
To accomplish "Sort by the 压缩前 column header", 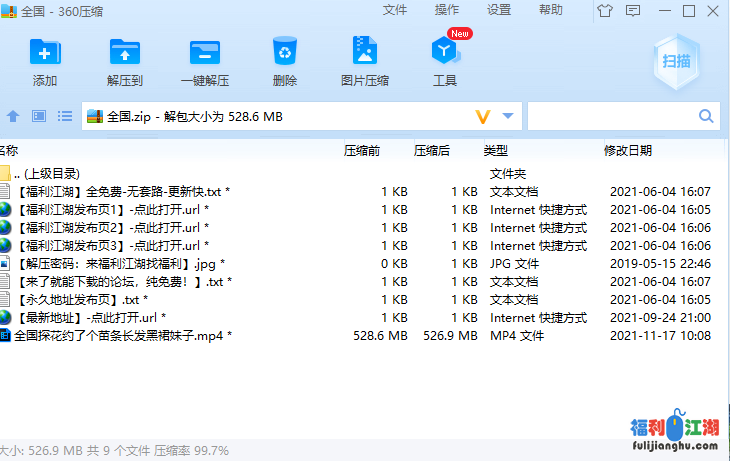I will coord(362,151).
